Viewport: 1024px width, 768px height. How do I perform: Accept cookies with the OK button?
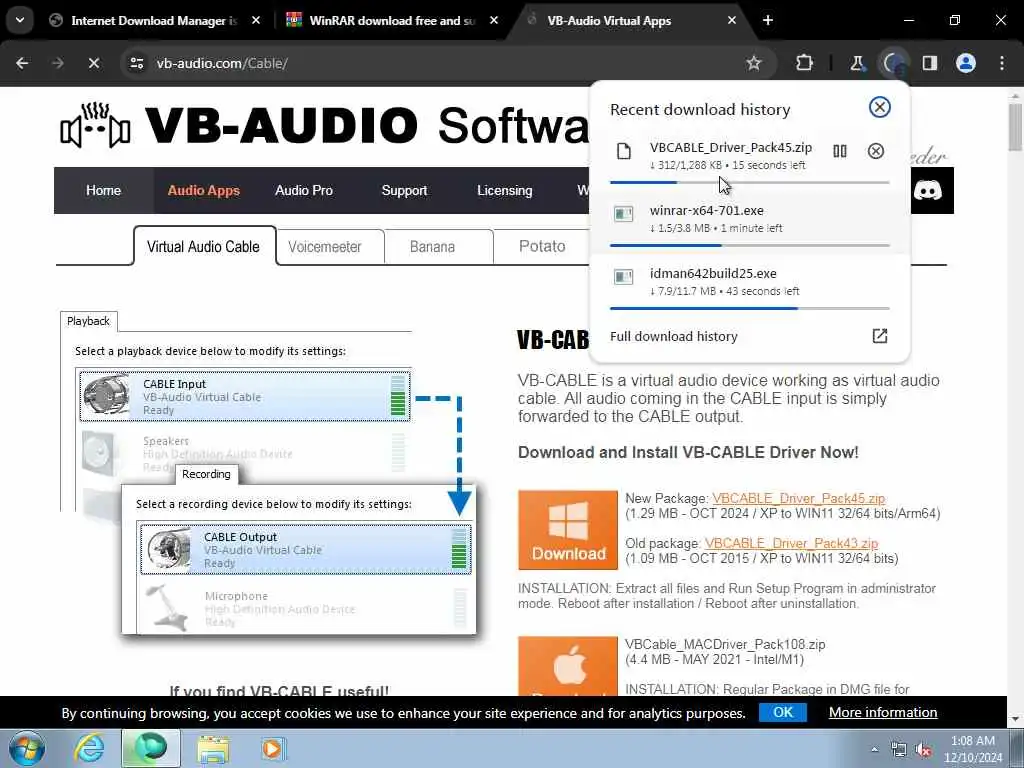click(782, 712)
